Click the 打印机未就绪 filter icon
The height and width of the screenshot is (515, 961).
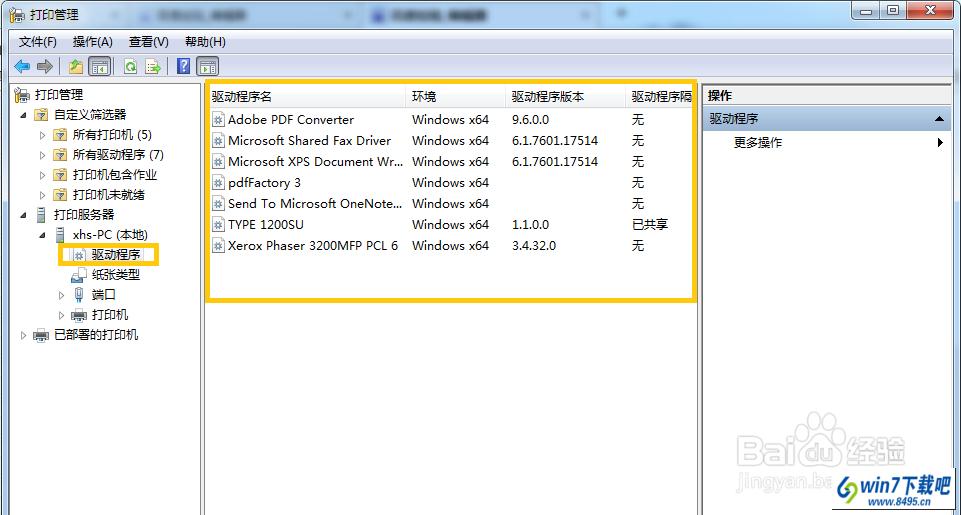(x=59, y=196)
